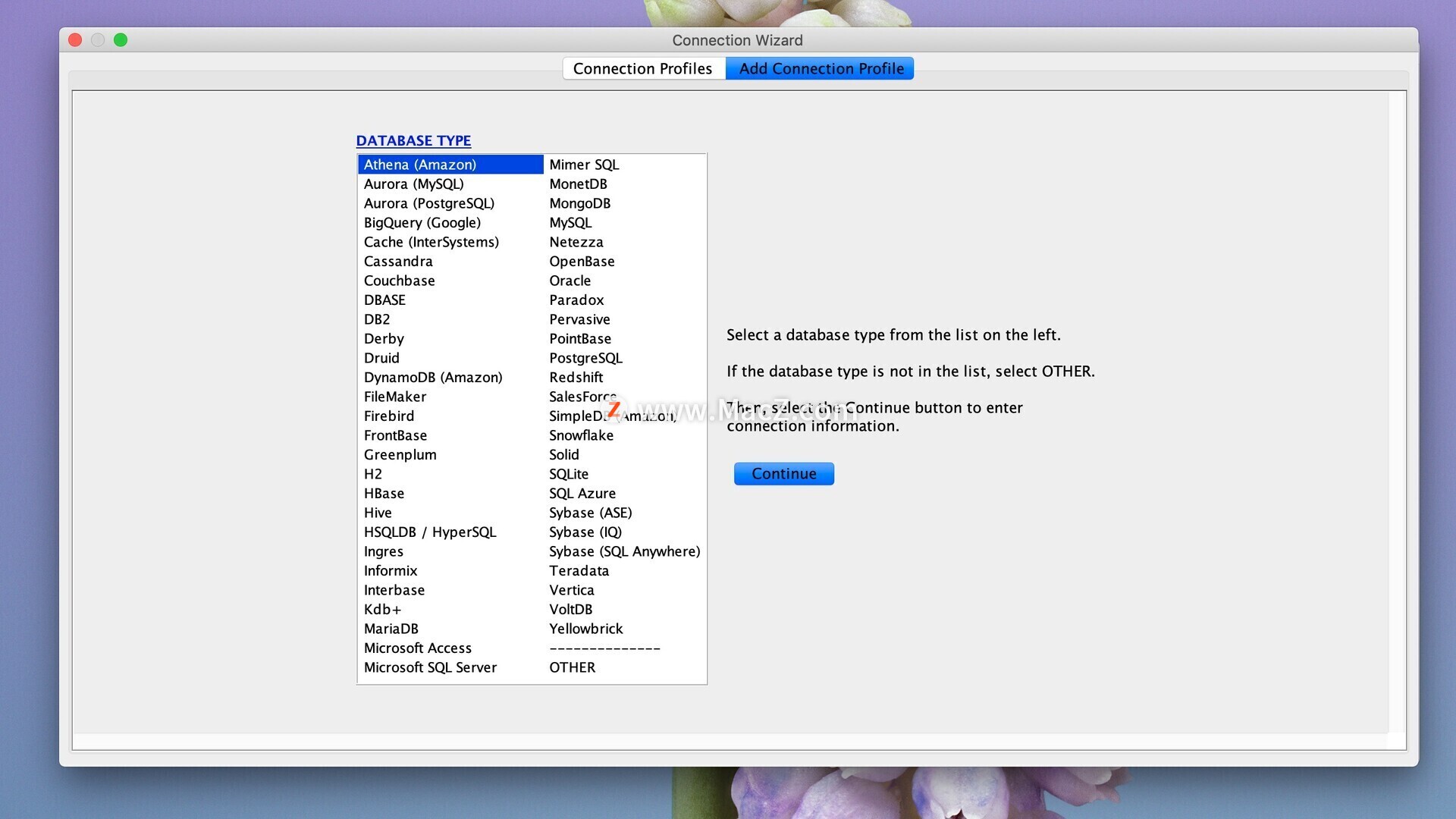
Task: Choose Aurora (MySQL) database type
Action: tap(450, 184)
